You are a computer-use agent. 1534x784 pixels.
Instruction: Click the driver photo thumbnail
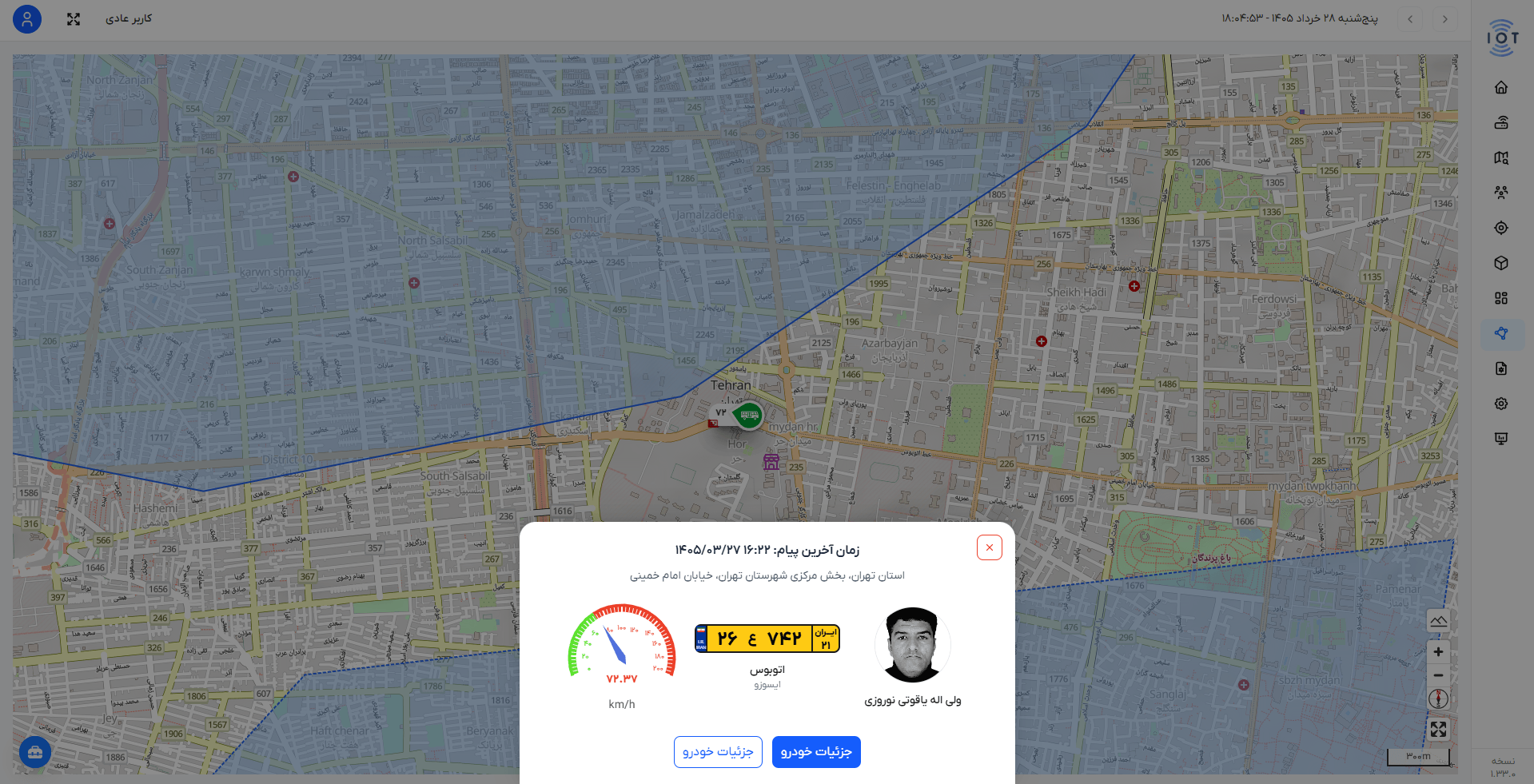point(913,645)
